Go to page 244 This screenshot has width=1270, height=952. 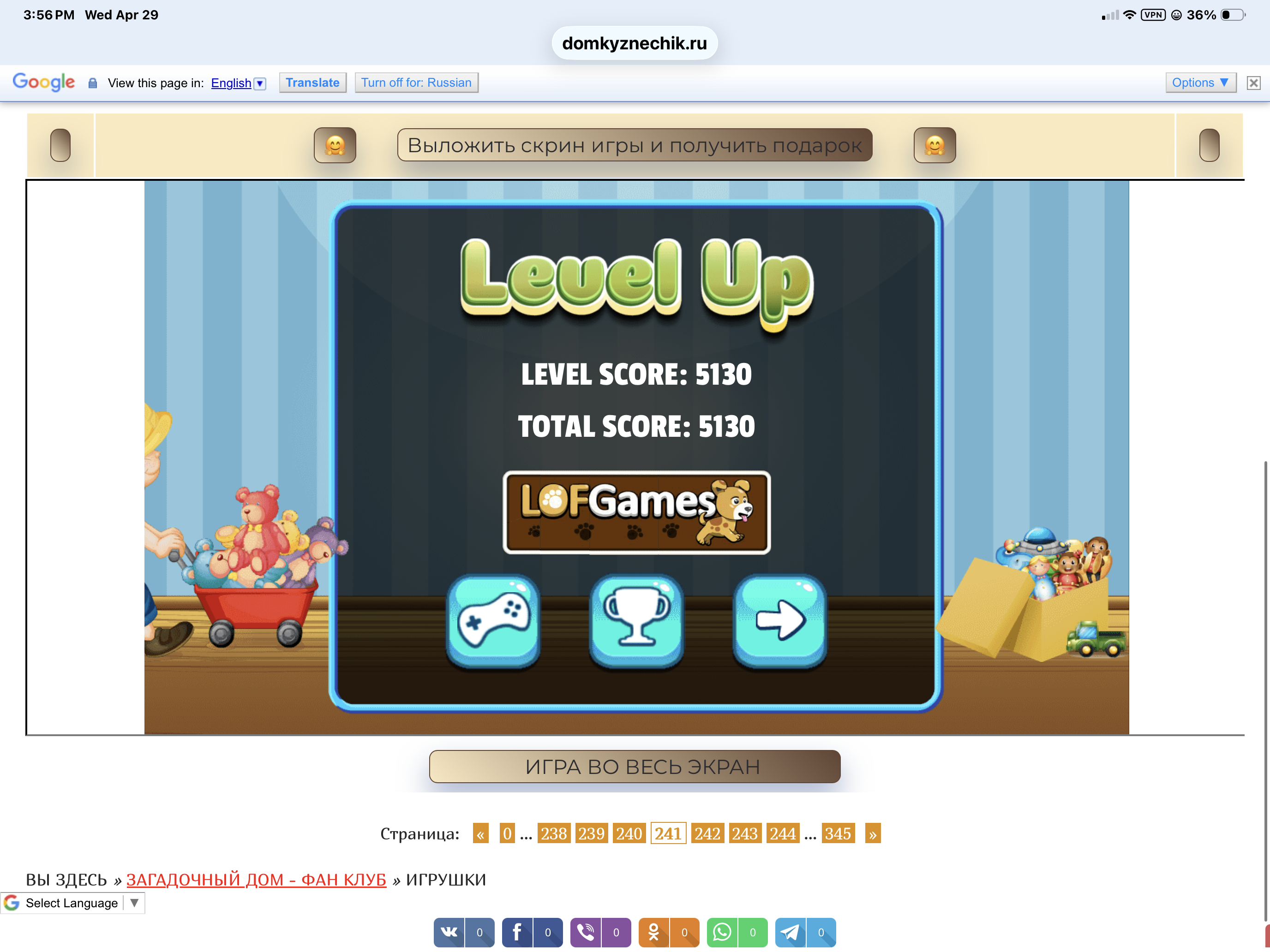[783, 834]
